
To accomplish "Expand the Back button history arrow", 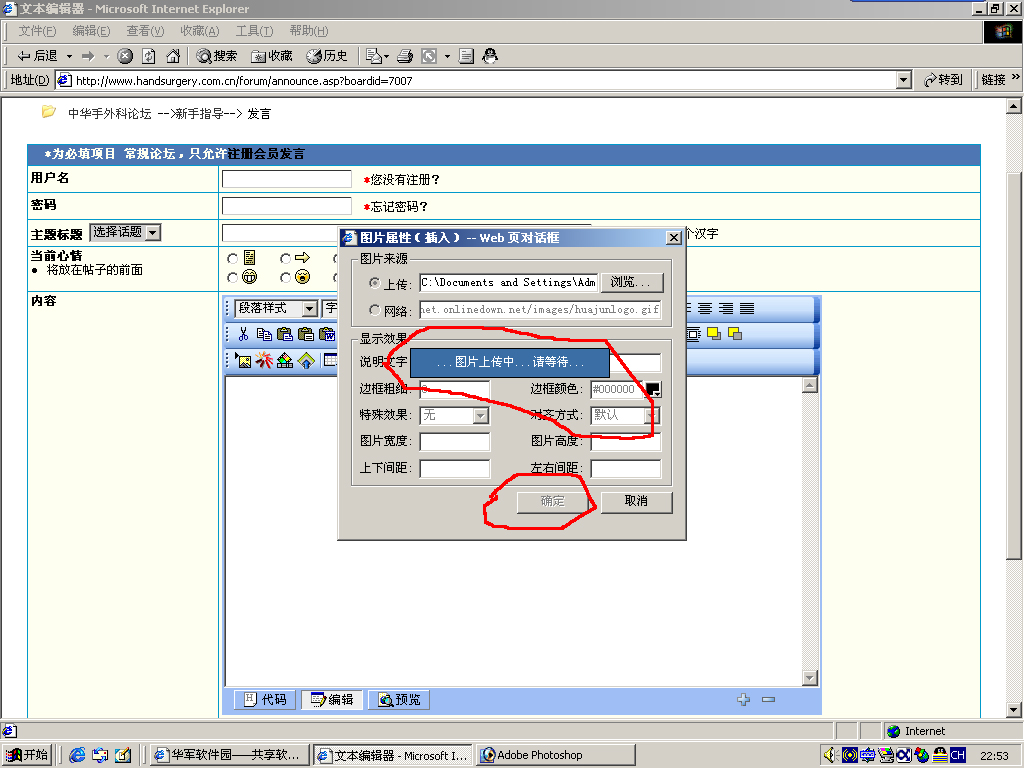I will pyautogui.click(x=69, y=56).
